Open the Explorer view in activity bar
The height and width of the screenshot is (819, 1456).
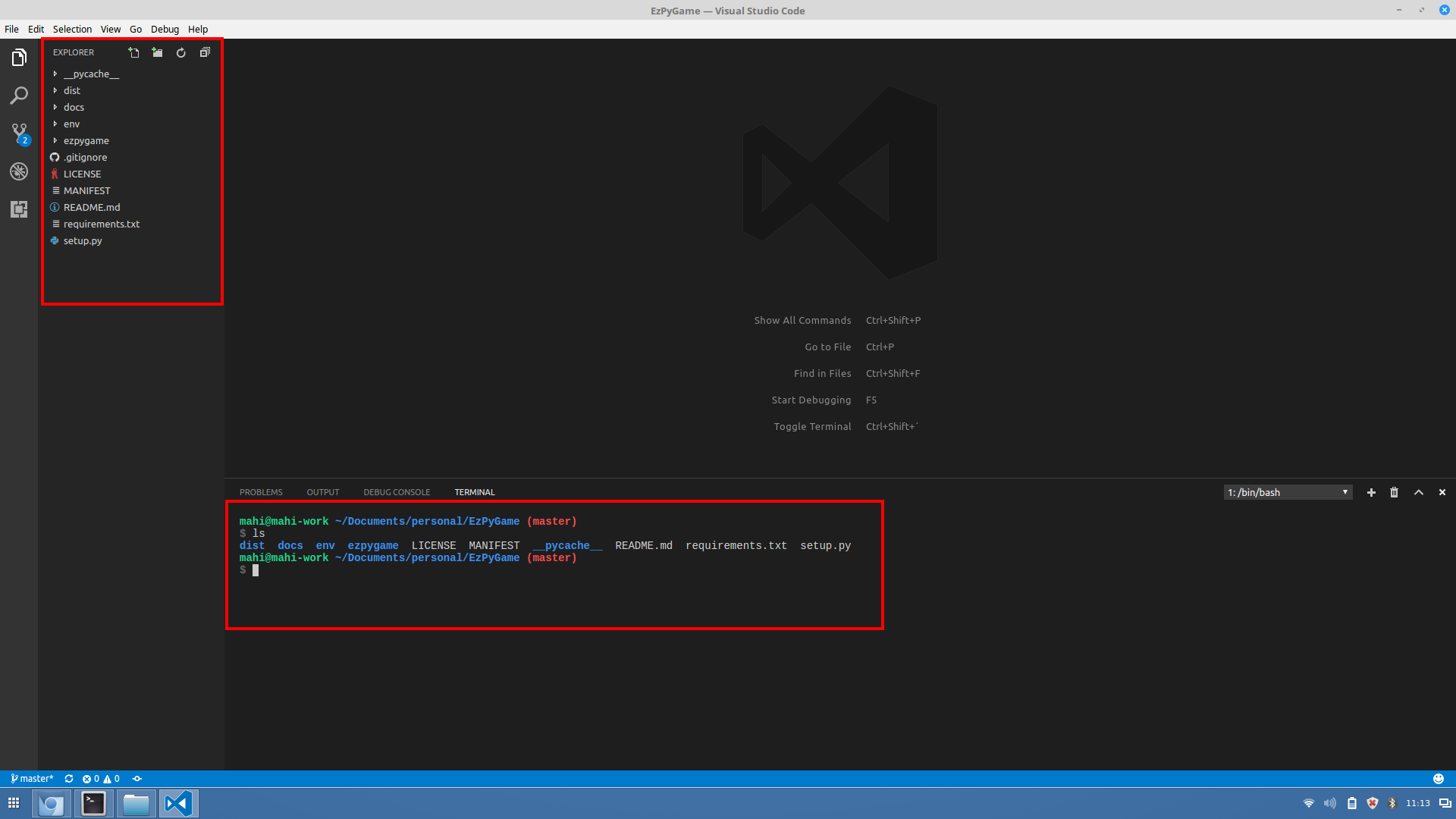(19, 58)
